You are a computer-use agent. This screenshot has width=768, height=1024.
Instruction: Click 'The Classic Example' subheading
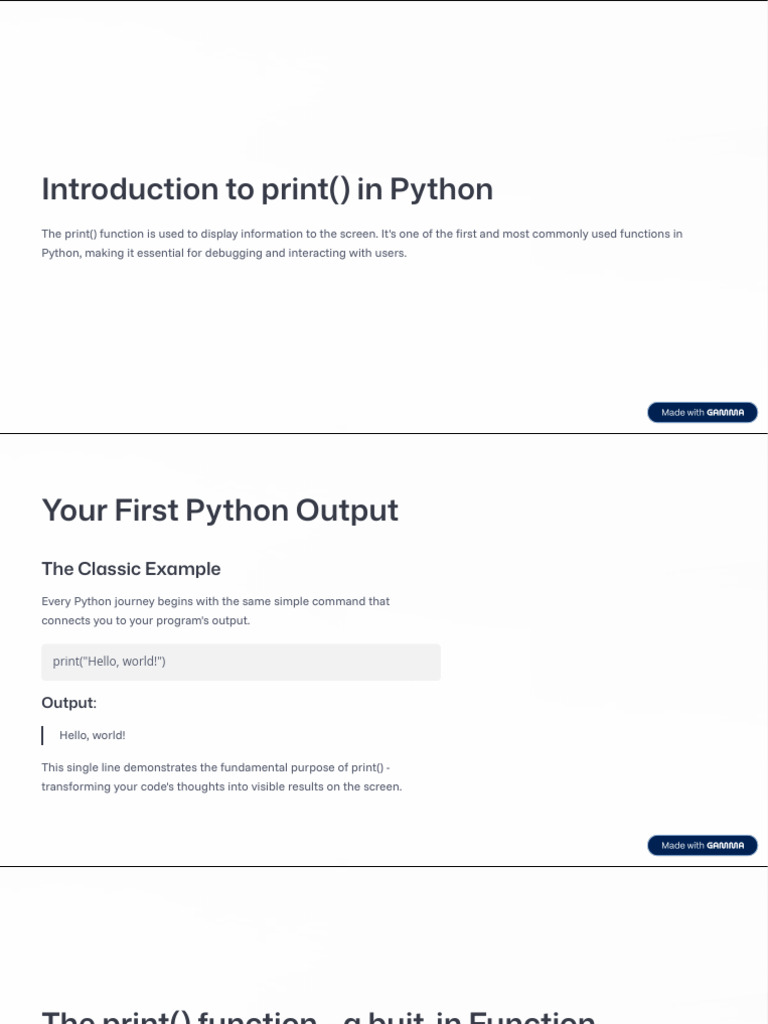[131, 569]
